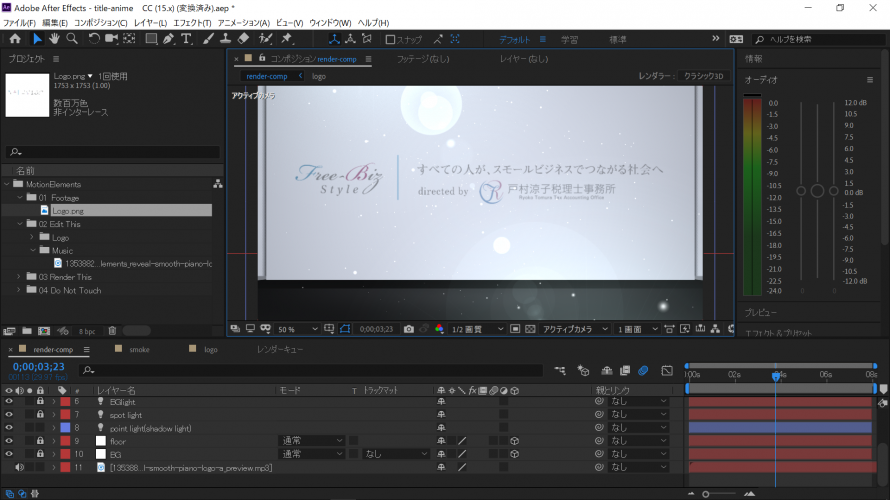Open channel display RGB color icon
The width and height of the screenshot is (890, 500).
click(x=439, y=329)
